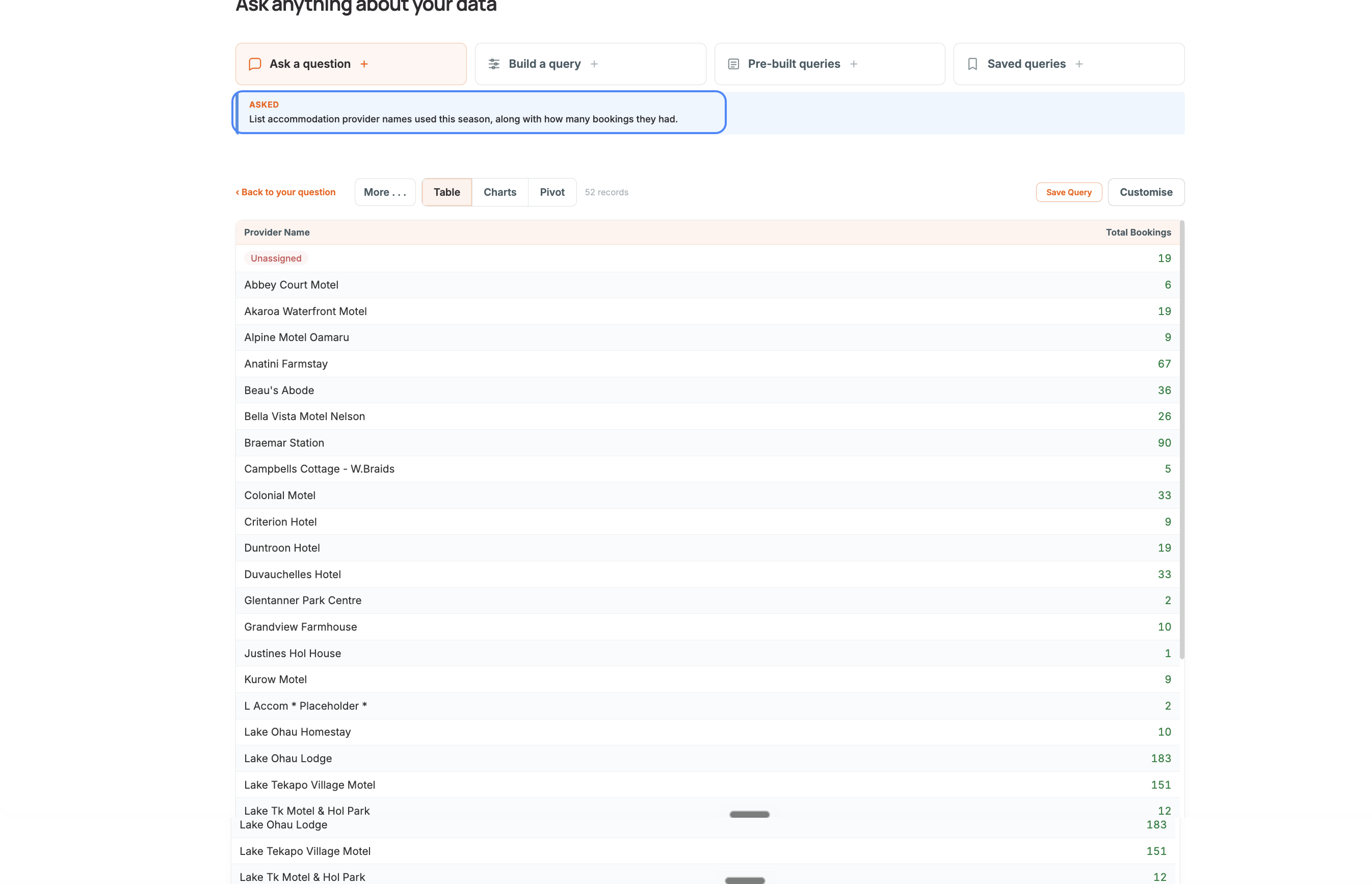The width and height of the screenshot is (1372, 884).
Task: Open the Pre-built queries tab
Action: pyautogui.click(x=829, y=64)
